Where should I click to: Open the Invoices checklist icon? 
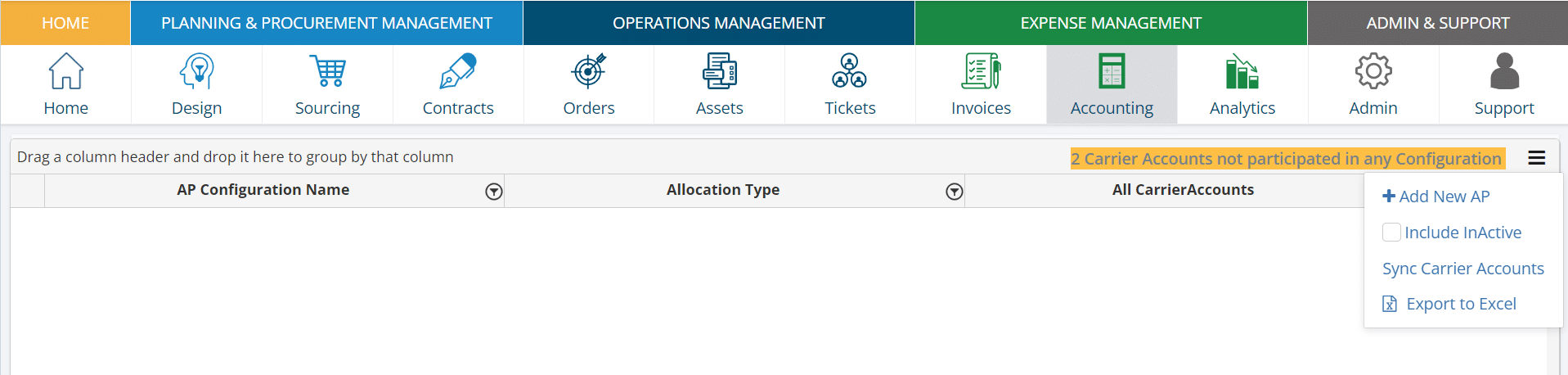(981, 71)
